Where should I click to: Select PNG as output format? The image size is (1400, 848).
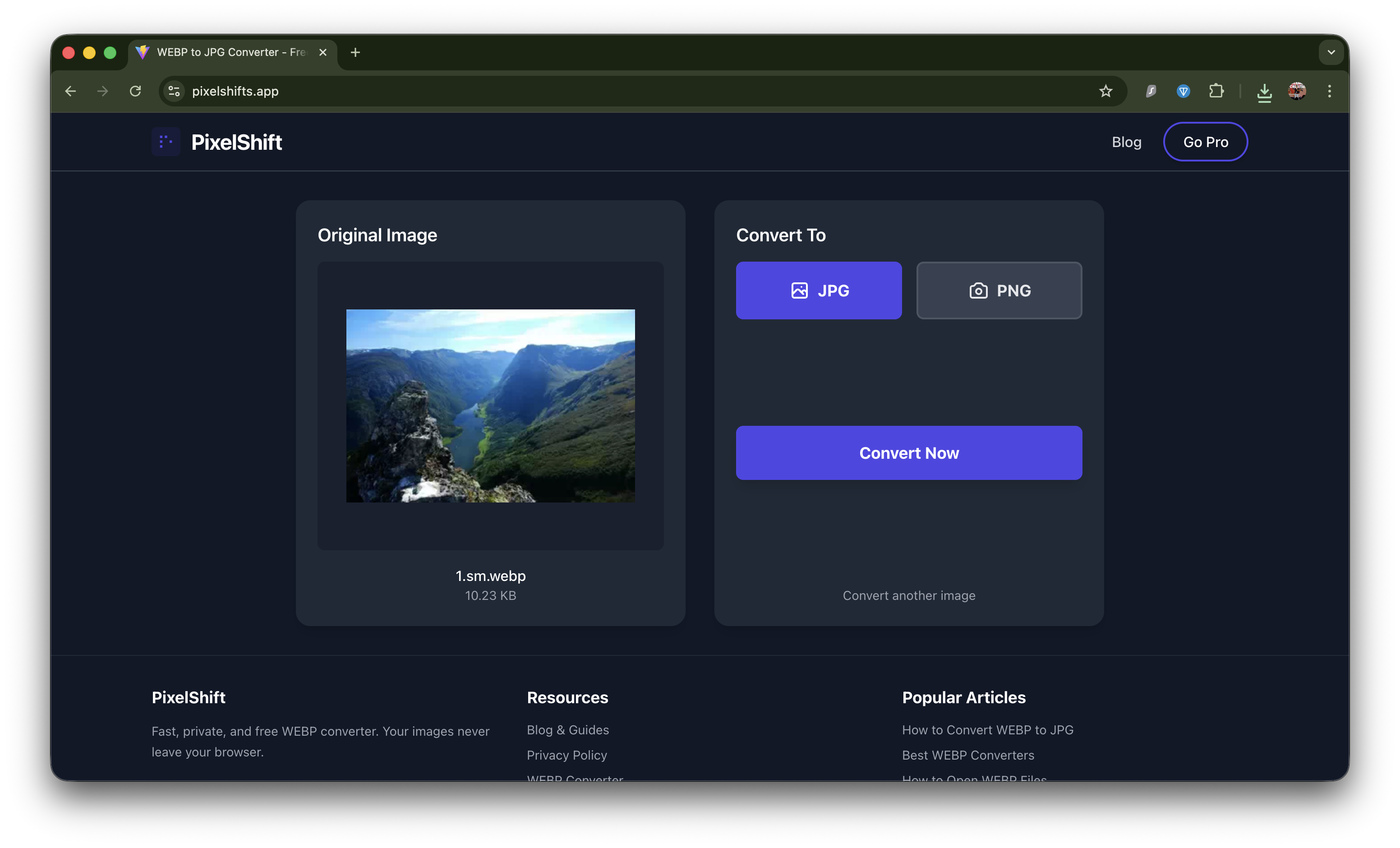point(999,290)
